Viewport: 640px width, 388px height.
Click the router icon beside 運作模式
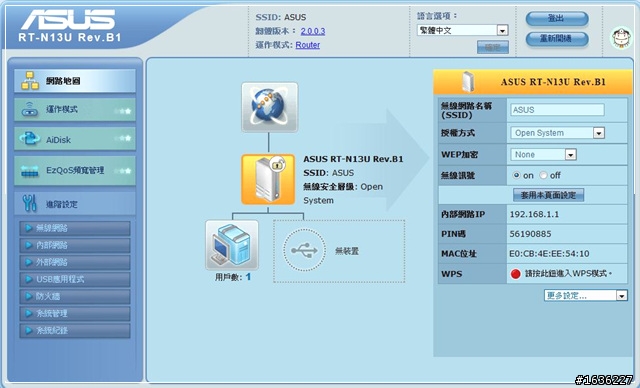click(29, 109)
